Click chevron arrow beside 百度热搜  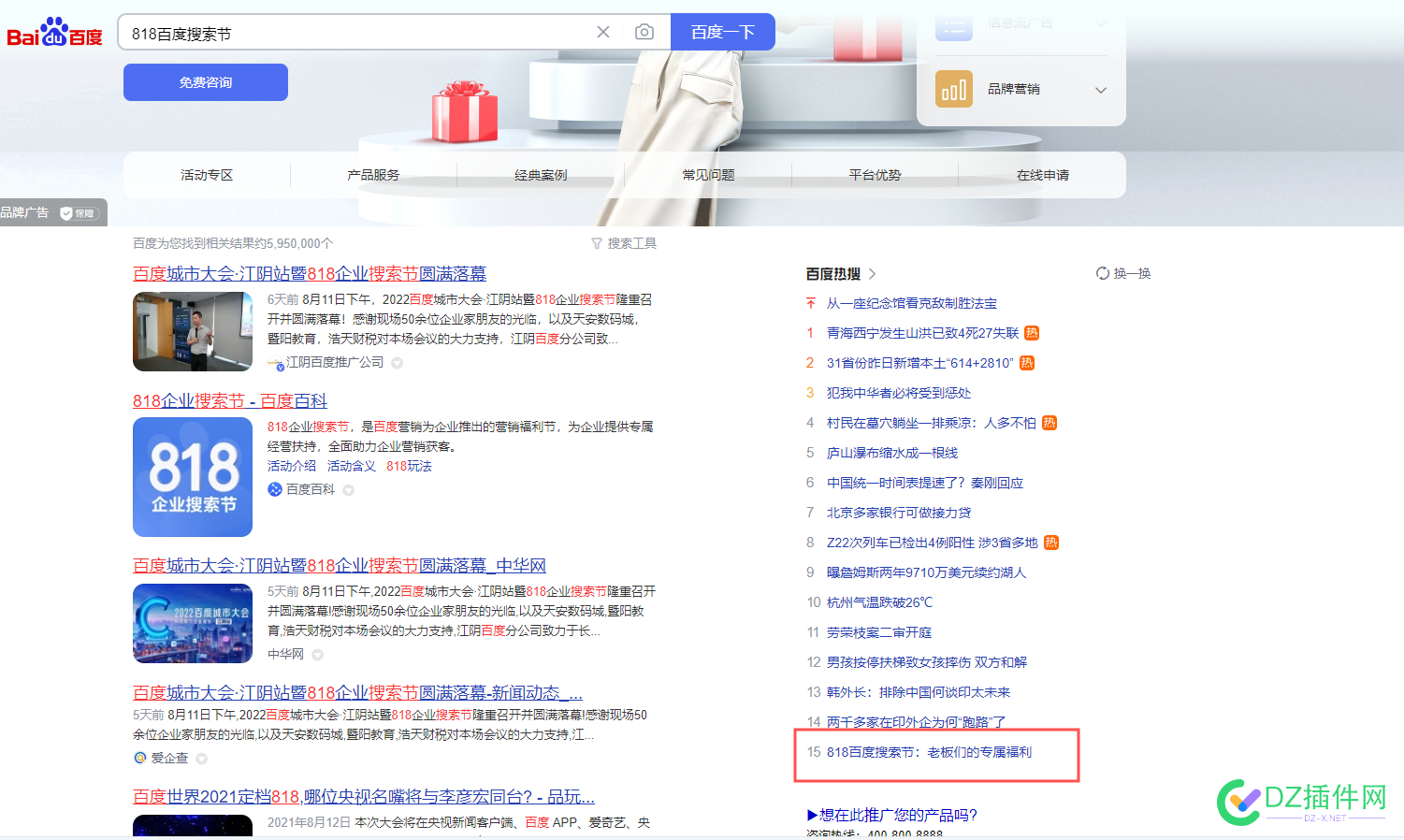coord(873,274)
